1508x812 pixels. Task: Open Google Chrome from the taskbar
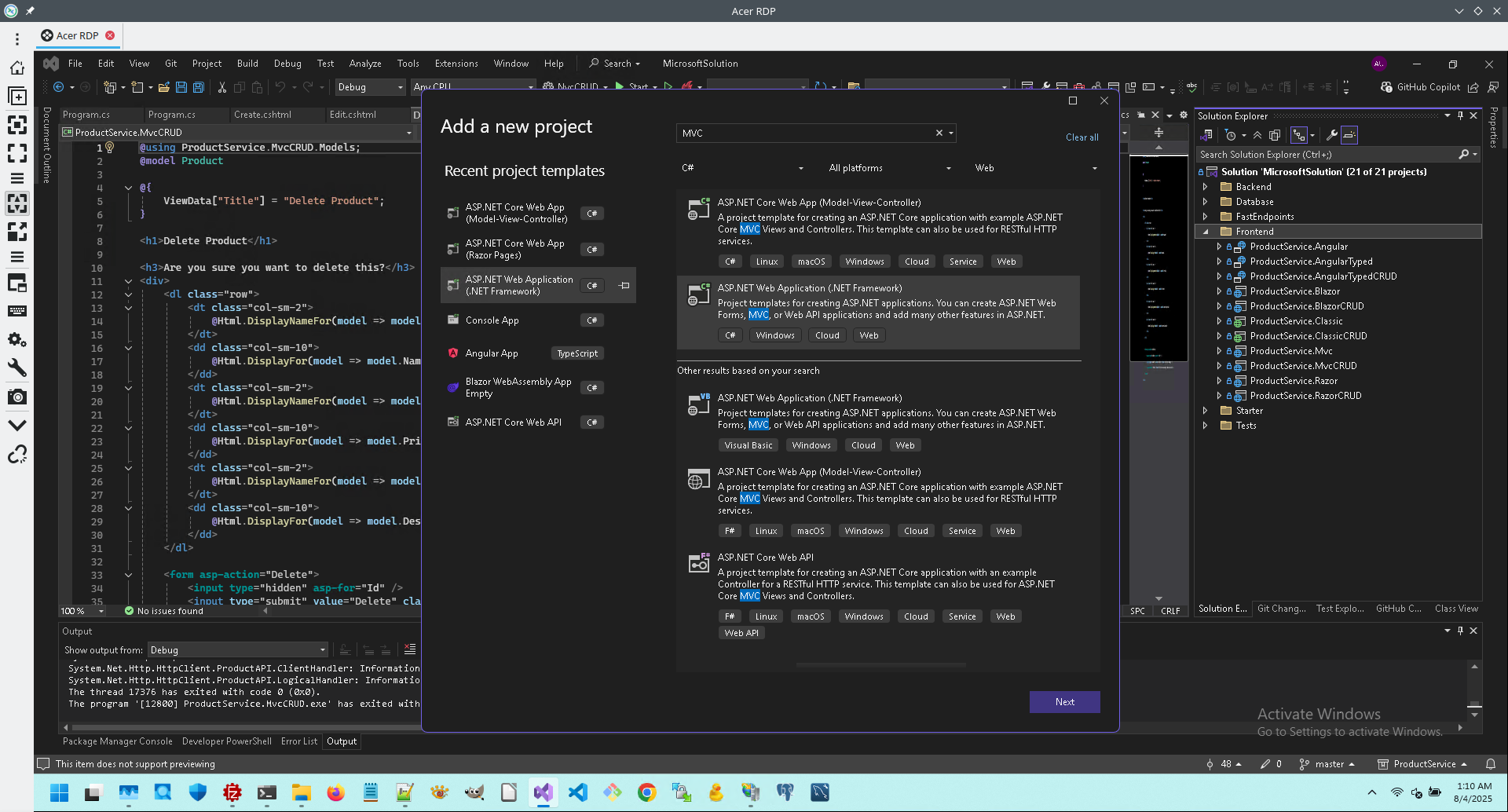click(646, 792)
